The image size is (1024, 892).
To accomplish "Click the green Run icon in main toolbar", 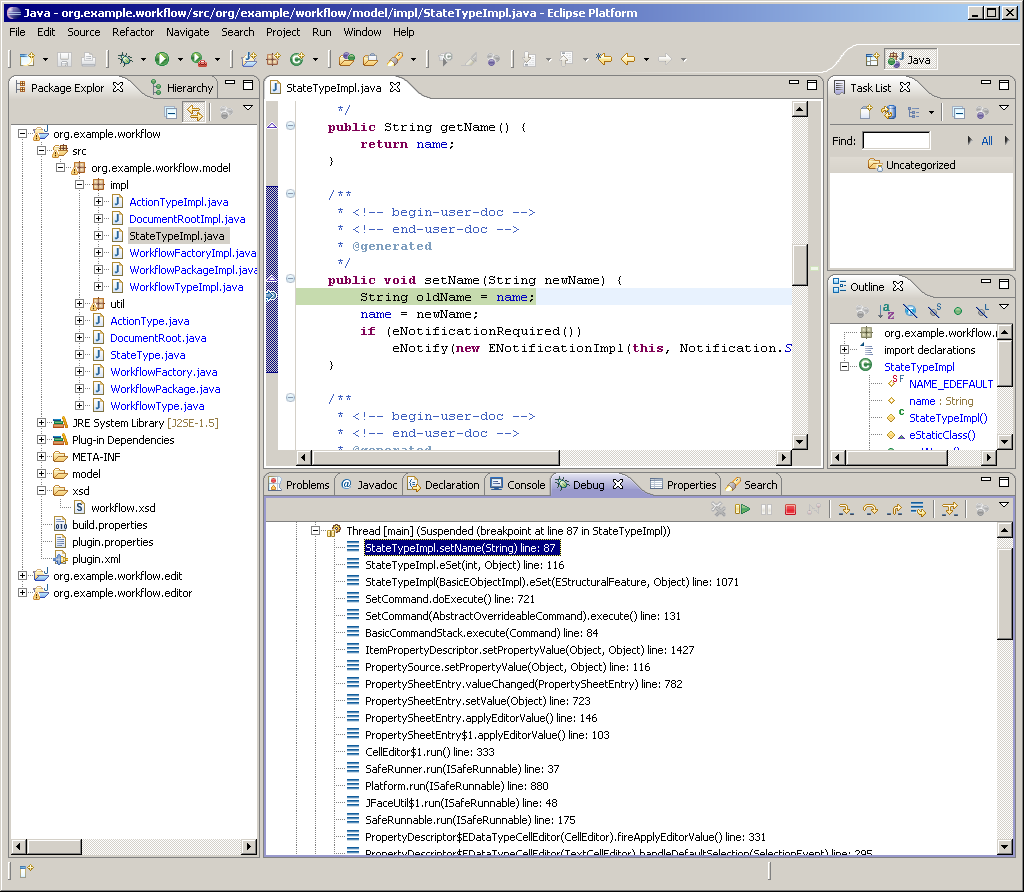I will [161, 59].
